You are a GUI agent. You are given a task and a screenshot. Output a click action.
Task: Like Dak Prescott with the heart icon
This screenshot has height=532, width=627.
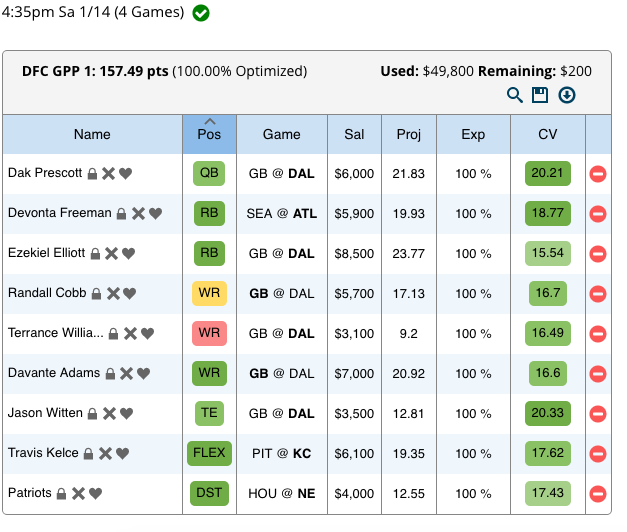pyautogui.click(x=126, y=174)
